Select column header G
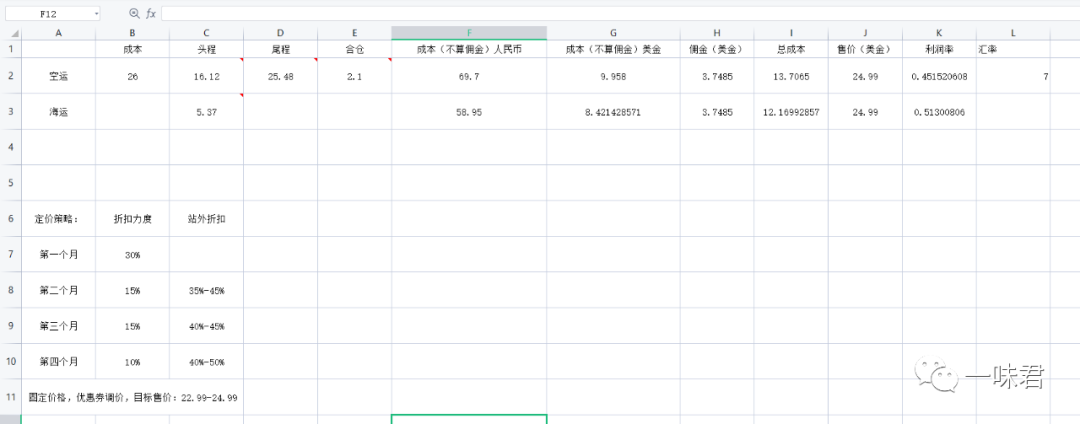 614,33
